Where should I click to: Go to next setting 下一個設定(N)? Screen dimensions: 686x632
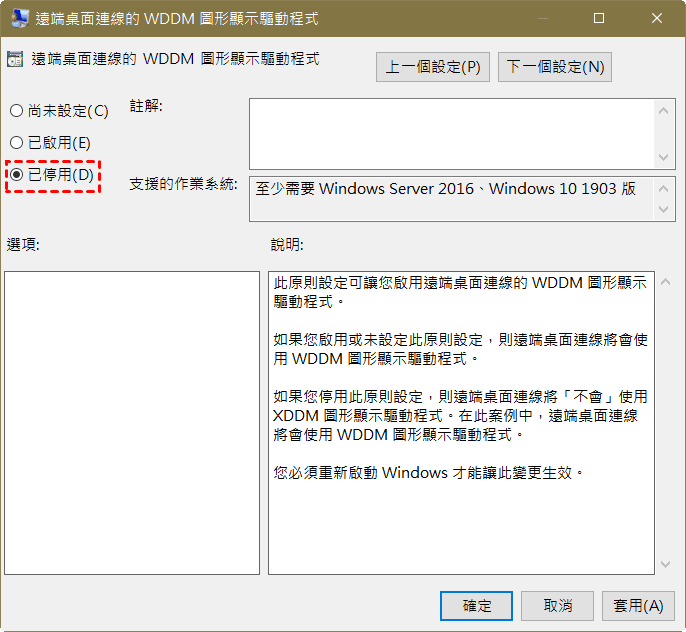[555, 67]
